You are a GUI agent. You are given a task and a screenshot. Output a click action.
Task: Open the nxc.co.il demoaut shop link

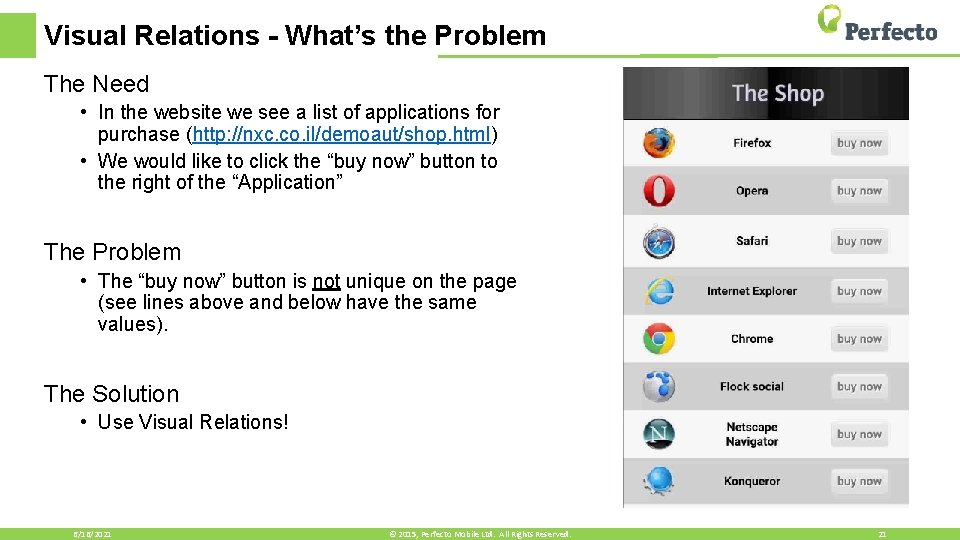coord(342,134)
